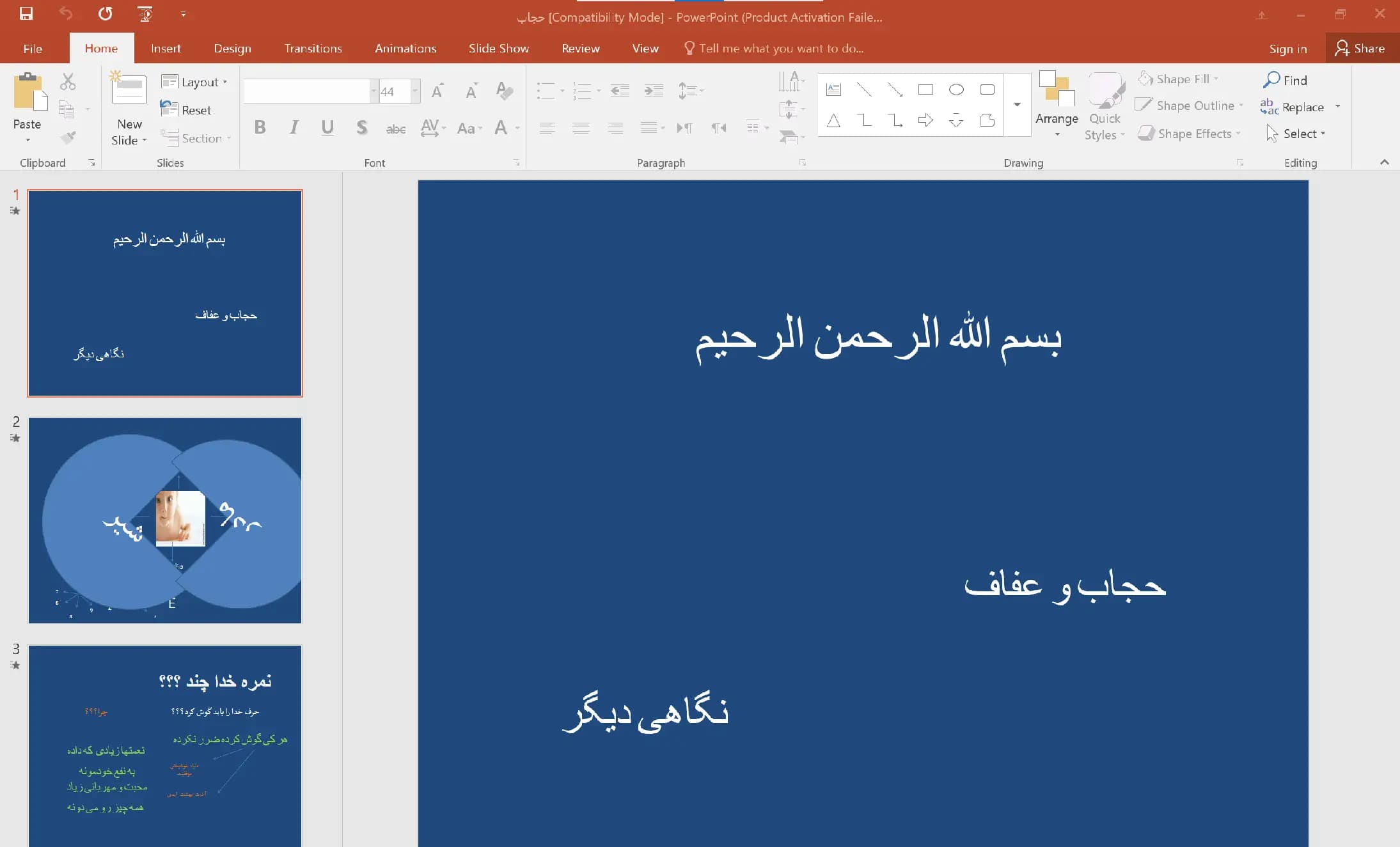
Task: Open the Font dialog launcher
Action: (516, 163)
